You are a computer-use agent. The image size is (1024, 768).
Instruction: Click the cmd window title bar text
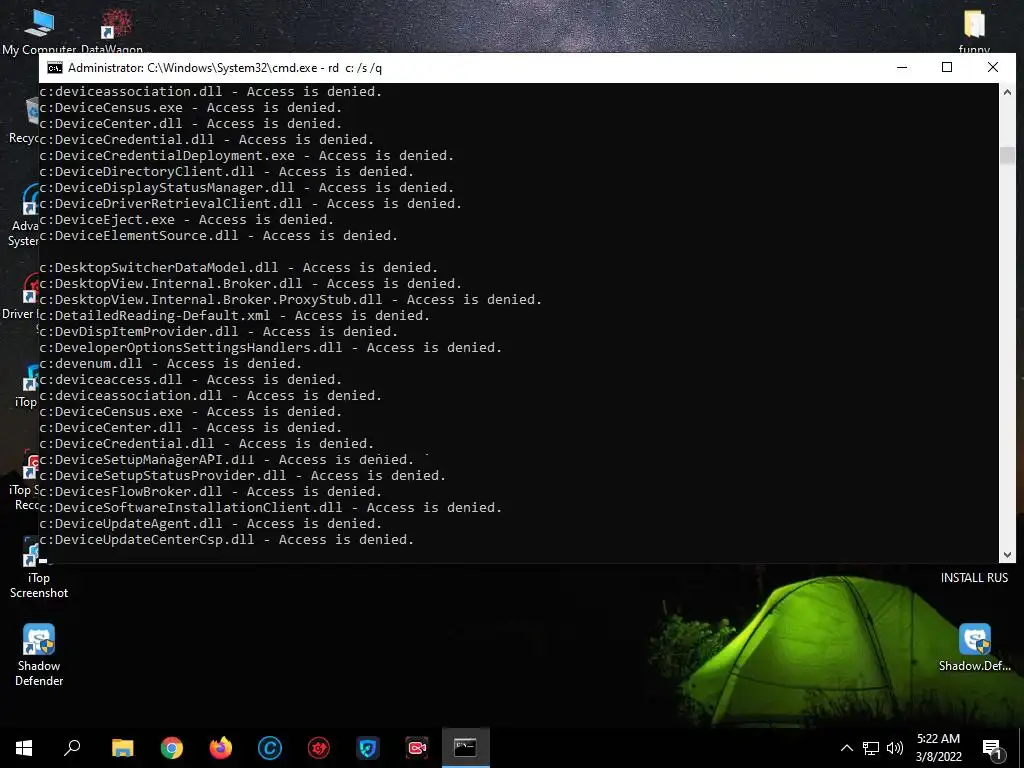click(225, 68)
